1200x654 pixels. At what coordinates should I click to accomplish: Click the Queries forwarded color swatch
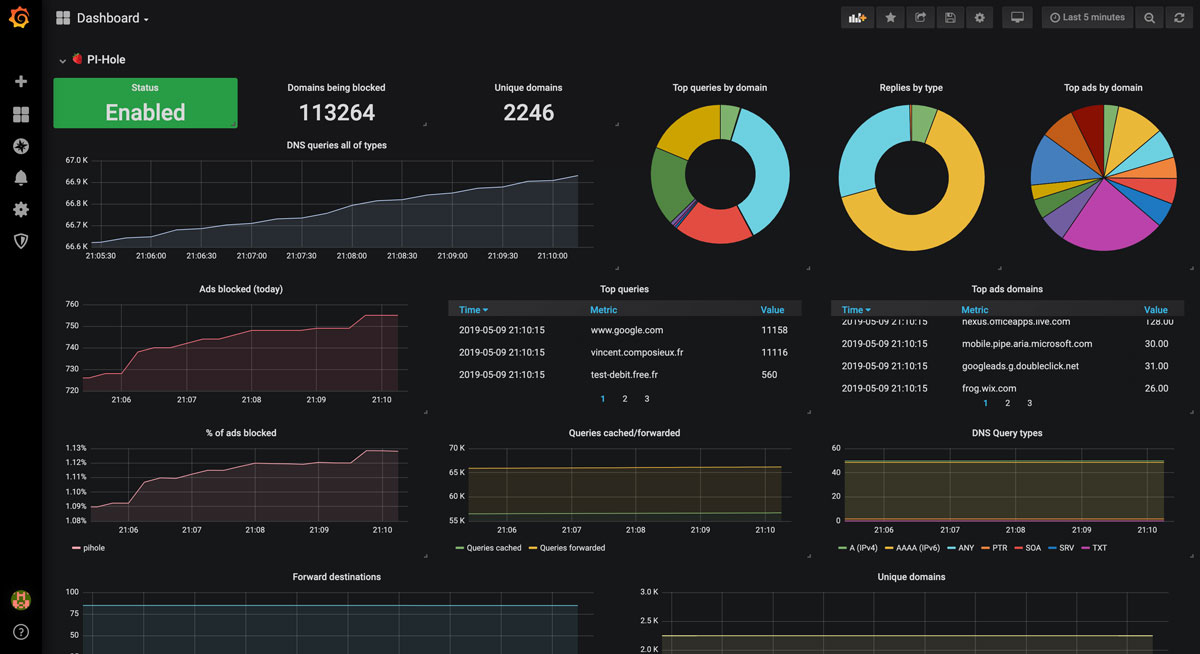point(534,548)
